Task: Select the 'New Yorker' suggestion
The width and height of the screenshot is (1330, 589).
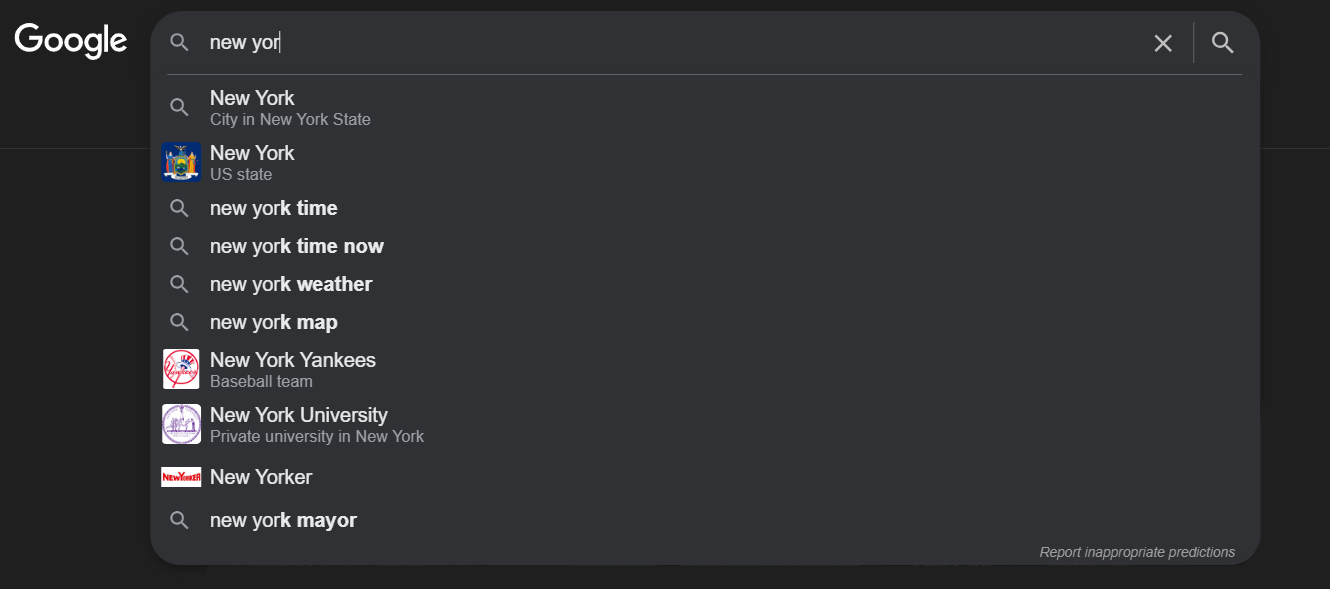Action: pos(261,477)
